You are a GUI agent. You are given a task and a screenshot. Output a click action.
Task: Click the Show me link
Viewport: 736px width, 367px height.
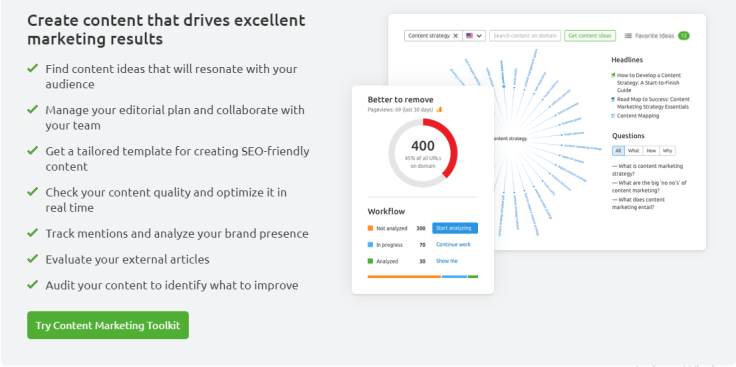[446, 261]
